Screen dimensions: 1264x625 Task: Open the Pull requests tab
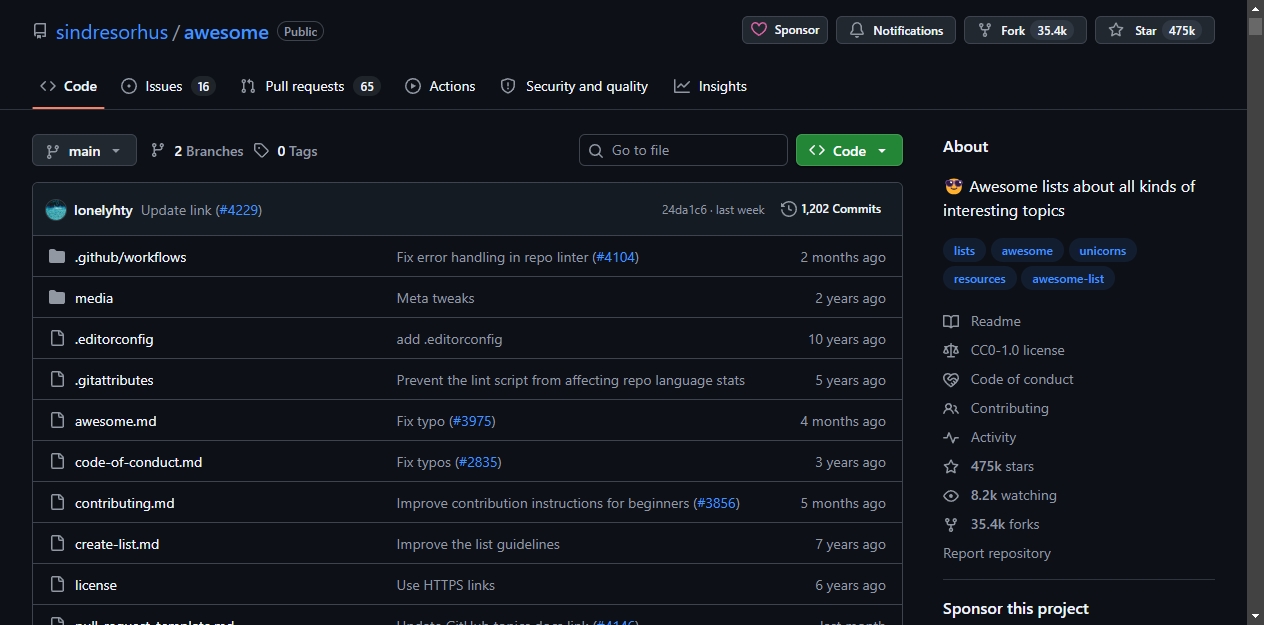pyautogui.click(x=310, y=86)
